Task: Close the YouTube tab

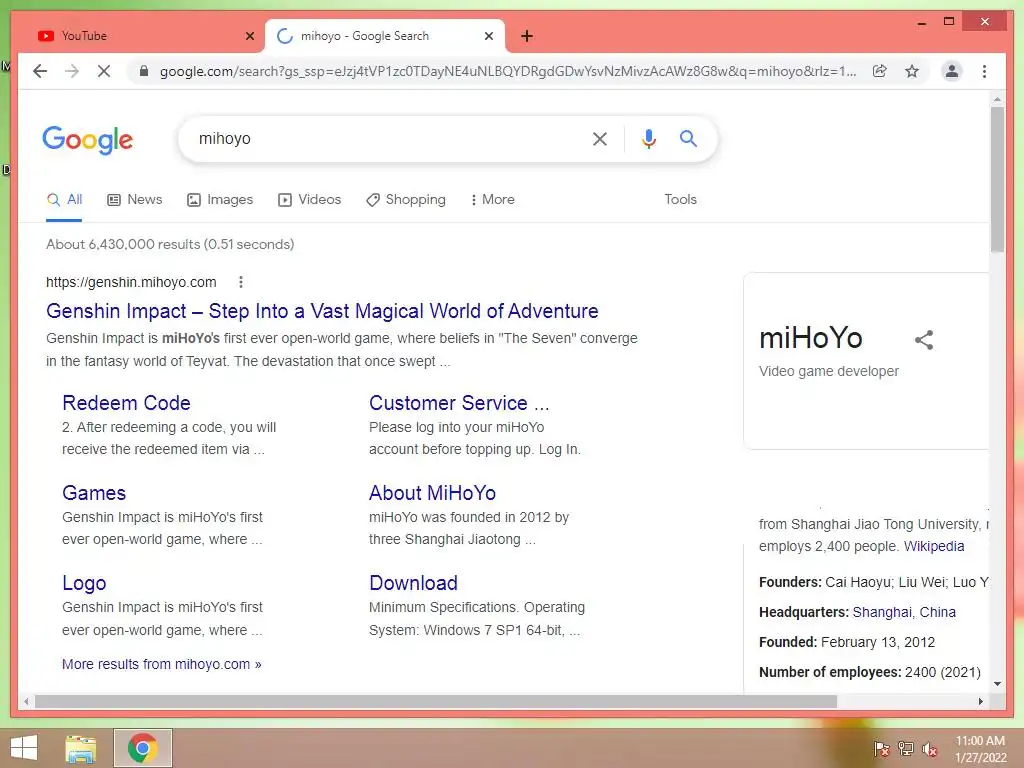Action: point(249,36)
